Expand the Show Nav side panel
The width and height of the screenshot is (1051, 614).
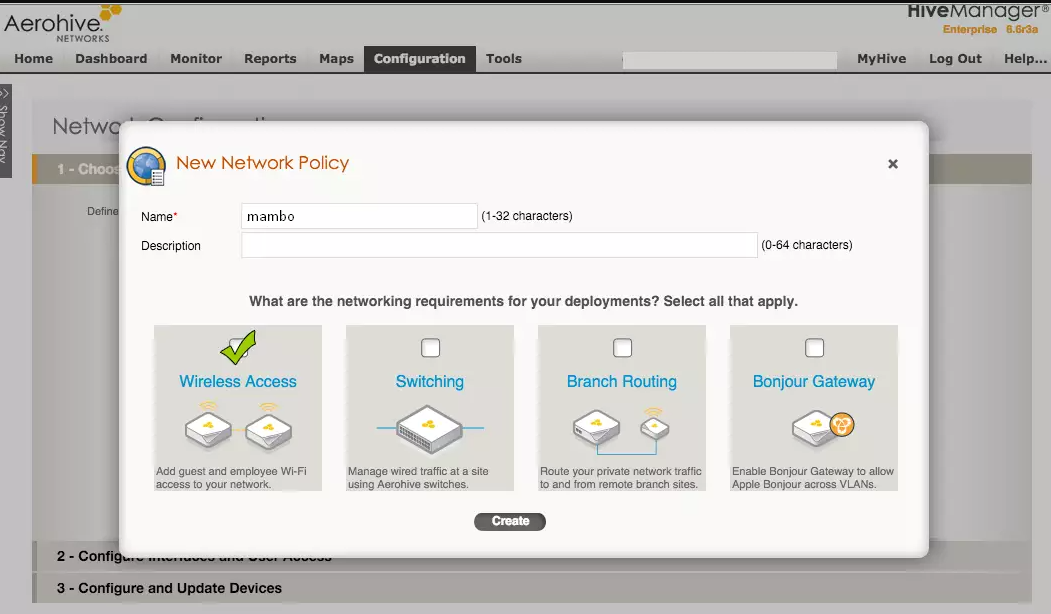coord(5,131)
